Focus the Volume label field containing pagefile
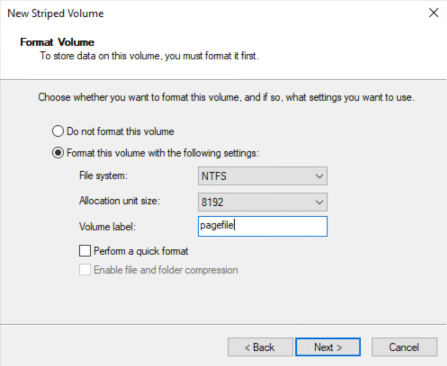Viewport: 447px width, 366px height. [263, 226]
